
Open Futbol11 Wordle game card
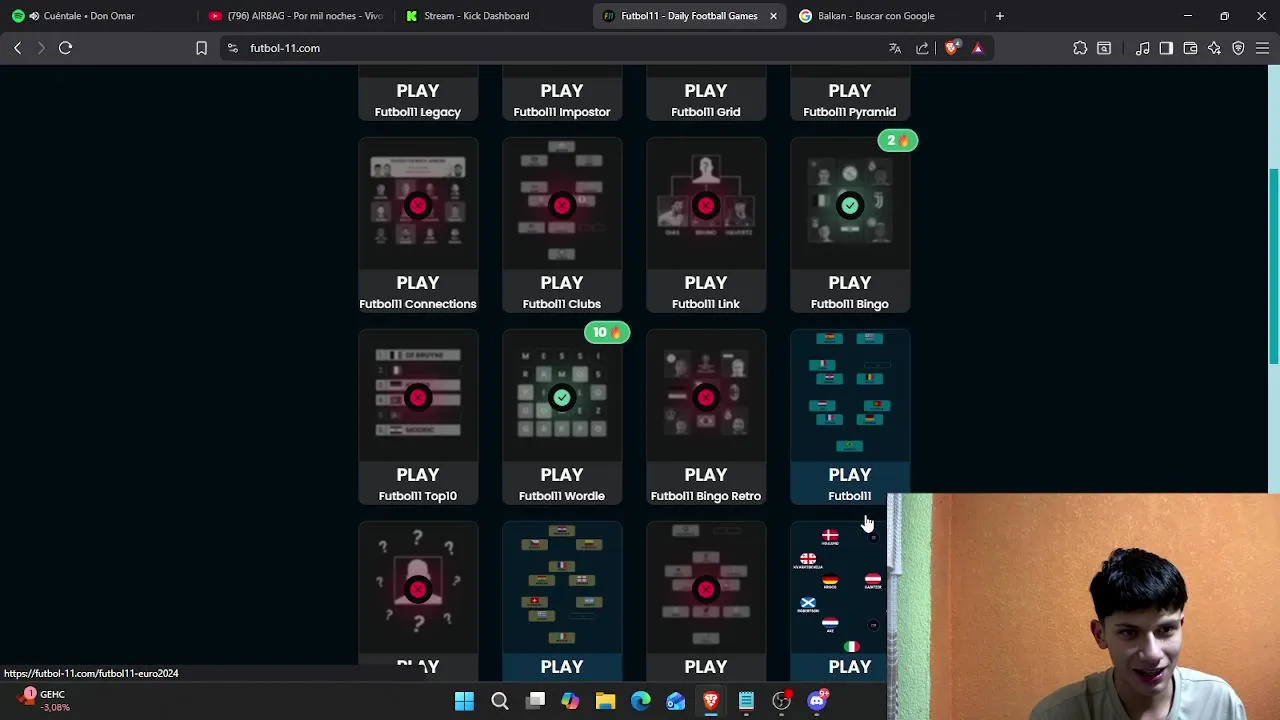(x=562, y=417)
